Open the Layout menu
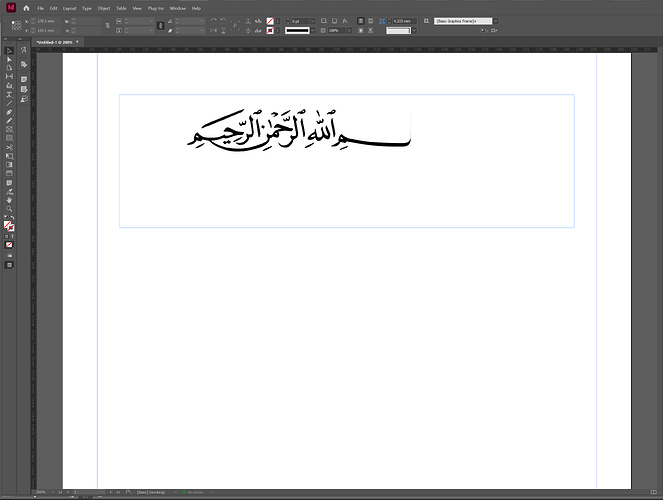The width and height of the screenshot is (663, 500). click(x=69, y=8)
